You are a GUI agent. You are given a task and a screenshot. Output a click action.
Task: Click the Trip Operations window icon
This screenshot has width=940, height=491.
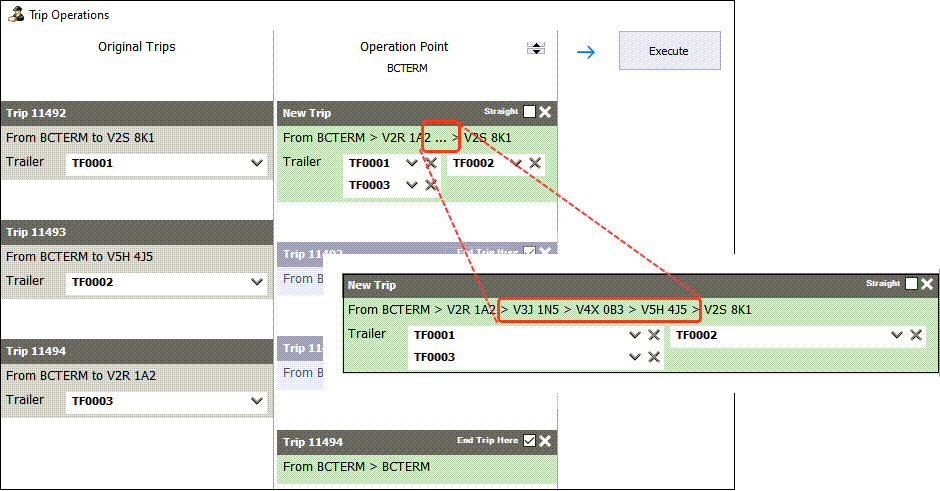click(x=15, y=15)
